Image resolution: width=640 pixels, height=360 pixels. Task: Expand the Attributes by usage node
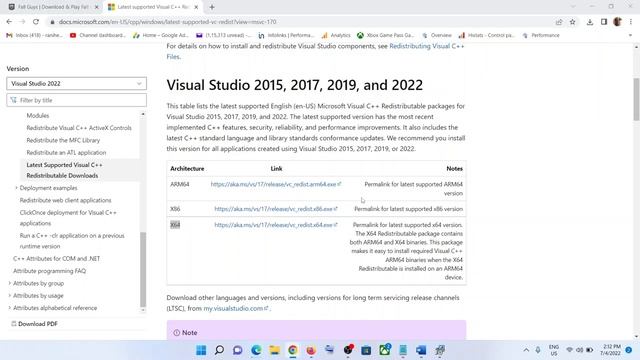click(x=10, y=296)
